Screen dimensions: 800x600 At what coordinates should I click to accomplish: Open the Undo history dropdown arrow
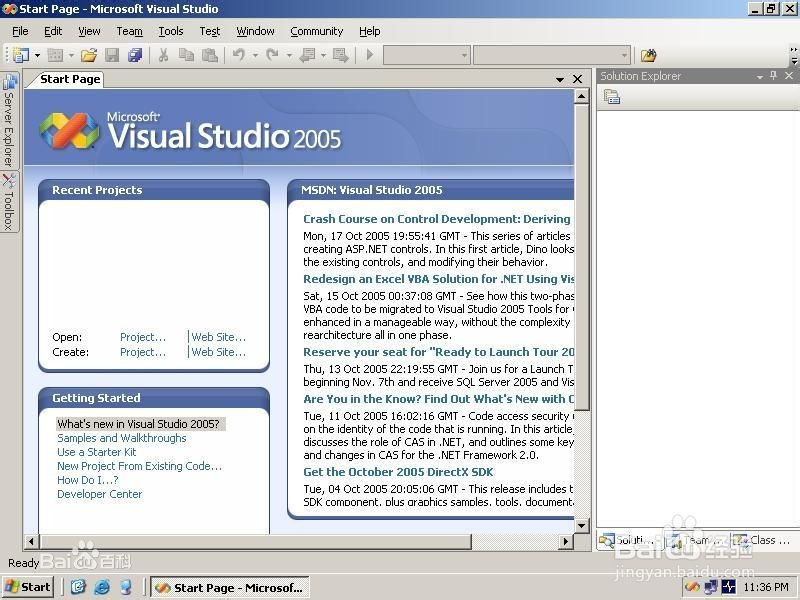pyautogui.click(x=255, y=55)
